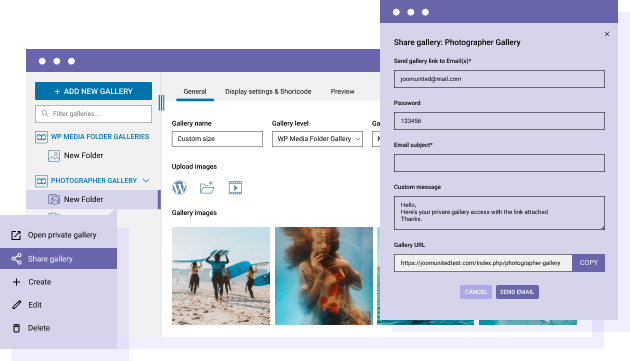The height and width of the screenshot is (361, 630).
Task: Click the Create plus icon in context menu
Action: tap(16, 282)
